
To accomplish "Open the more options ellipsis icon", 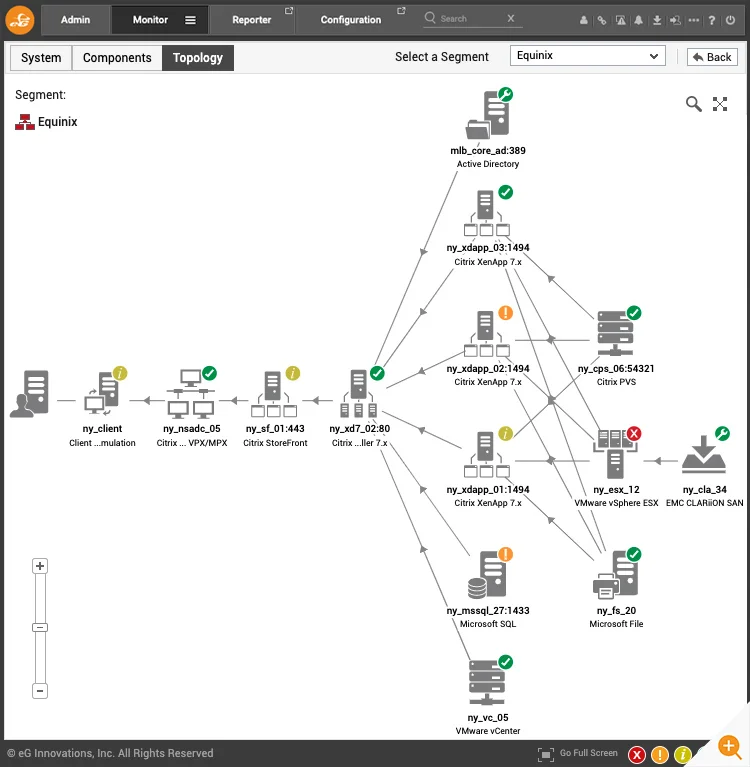I will point(694,20).
